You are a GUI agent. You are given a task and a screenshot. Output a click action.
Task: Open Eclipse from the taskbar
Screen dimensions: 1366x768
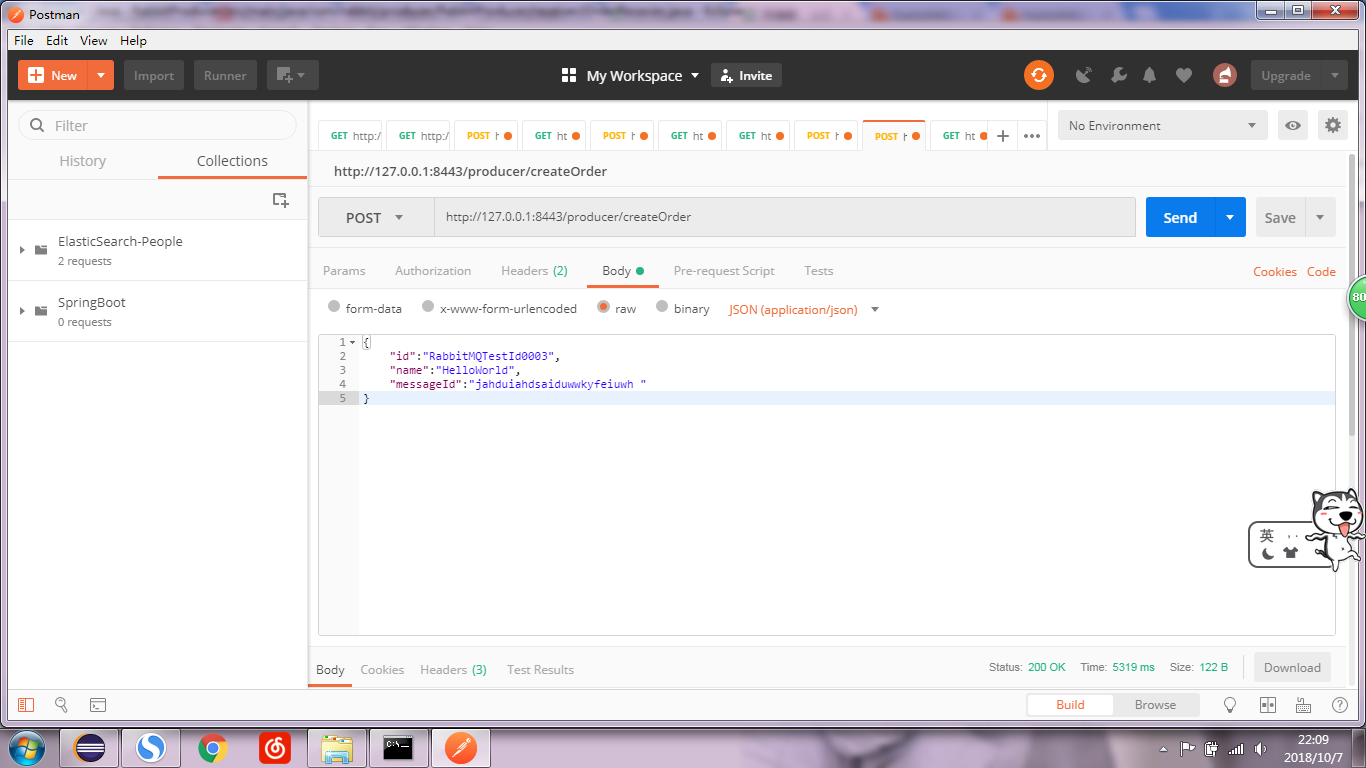tap(90, 748)
